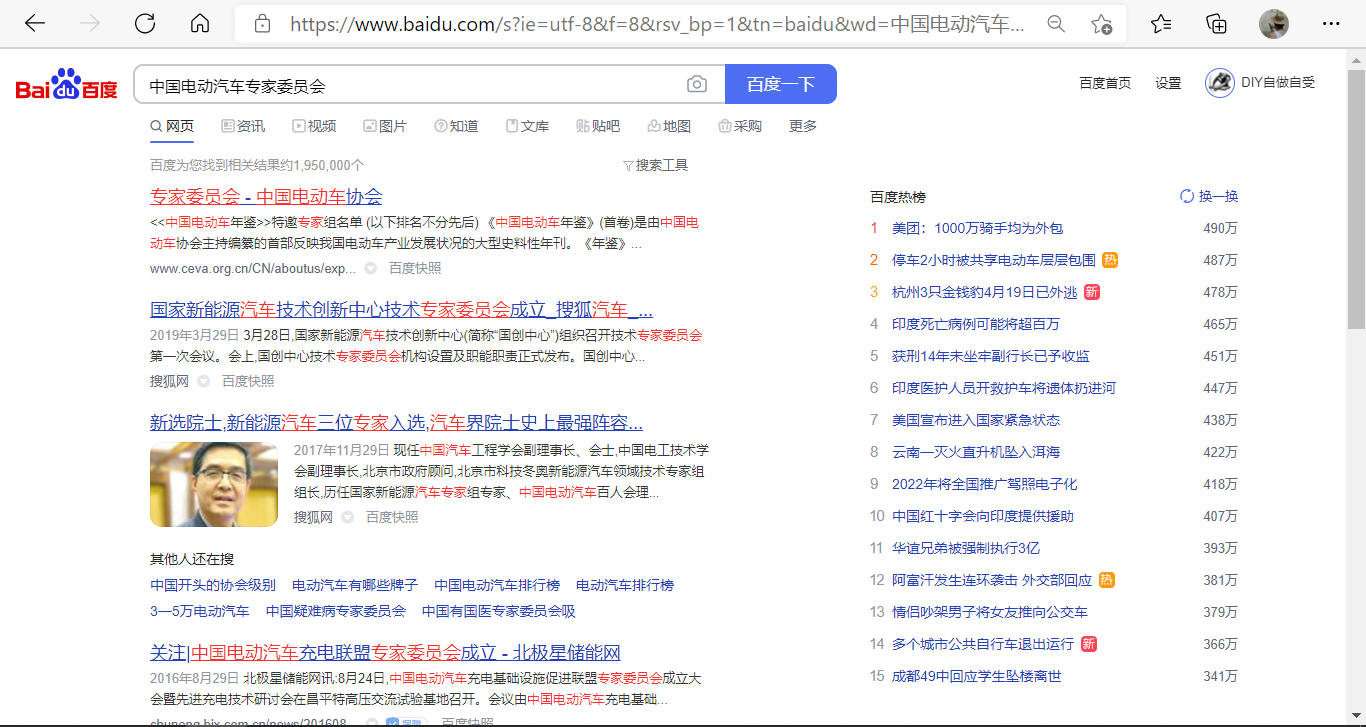
Task: Reload the page with the refresh icon
Action: [145, 24]
